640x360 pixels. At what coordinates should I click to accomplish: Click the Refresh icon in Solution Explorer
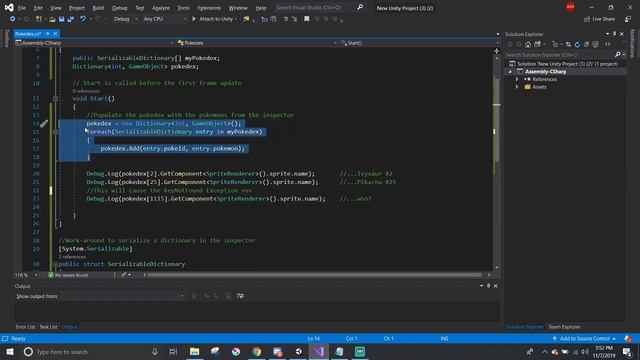coord(577,44)
